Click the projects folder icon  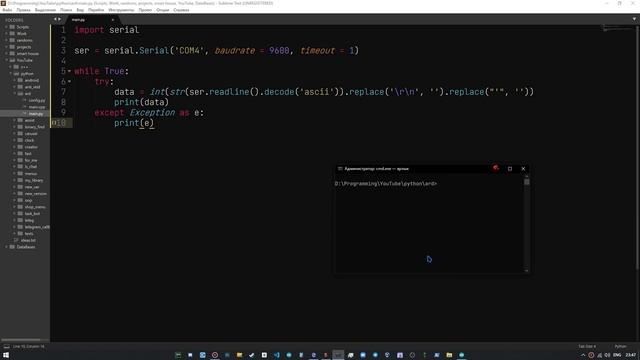12,47
